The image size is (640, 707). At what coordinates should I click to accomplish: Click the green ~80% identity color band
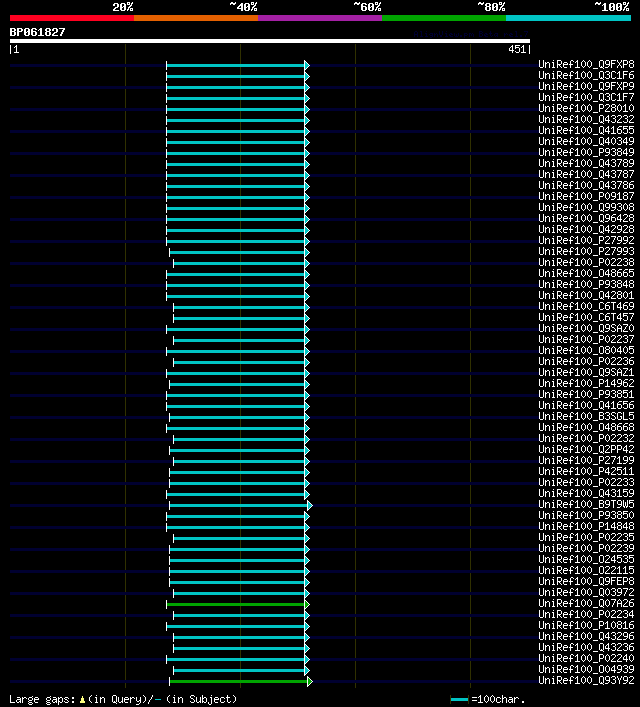click(444, 18)
